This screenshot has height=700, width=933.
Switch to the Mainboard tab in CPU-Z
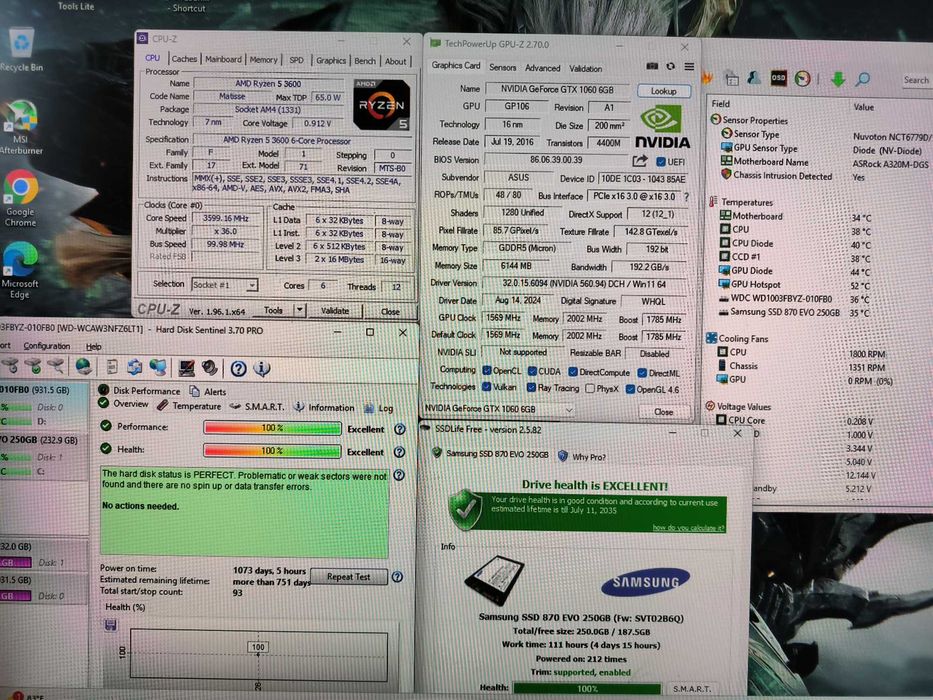(x=223, y=59)
